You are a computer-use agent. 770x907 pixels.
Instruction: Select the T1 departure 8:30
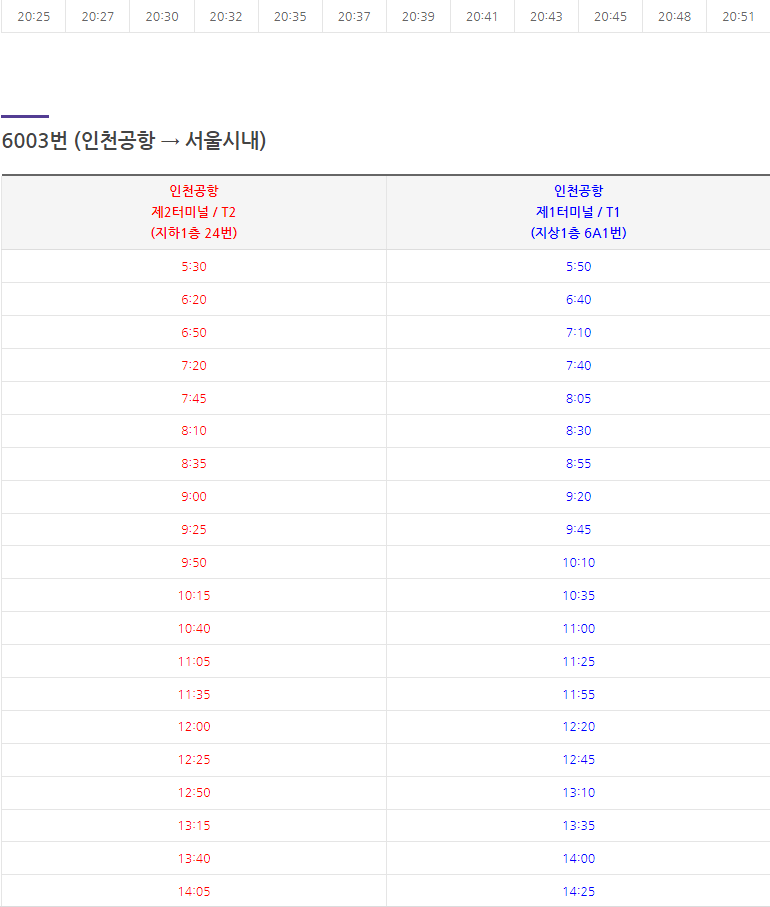579,430
